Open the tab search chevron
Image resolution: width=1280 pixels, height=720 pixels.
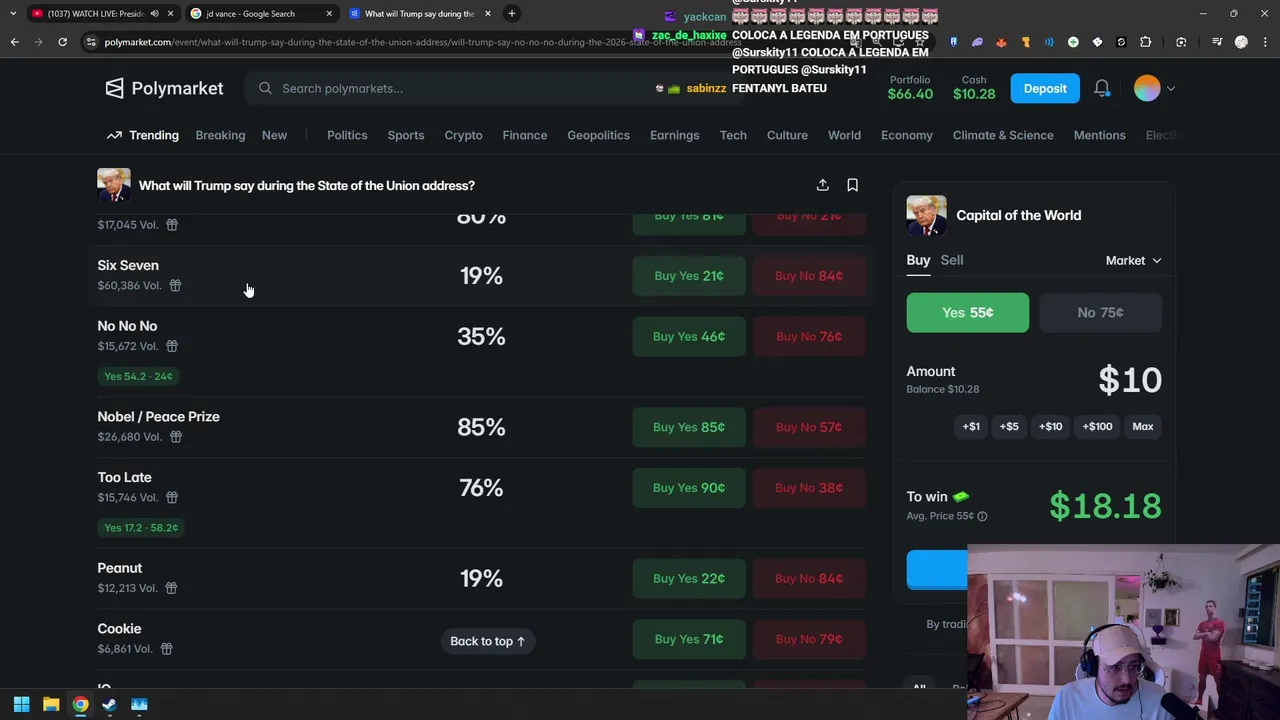coord(13,14)
